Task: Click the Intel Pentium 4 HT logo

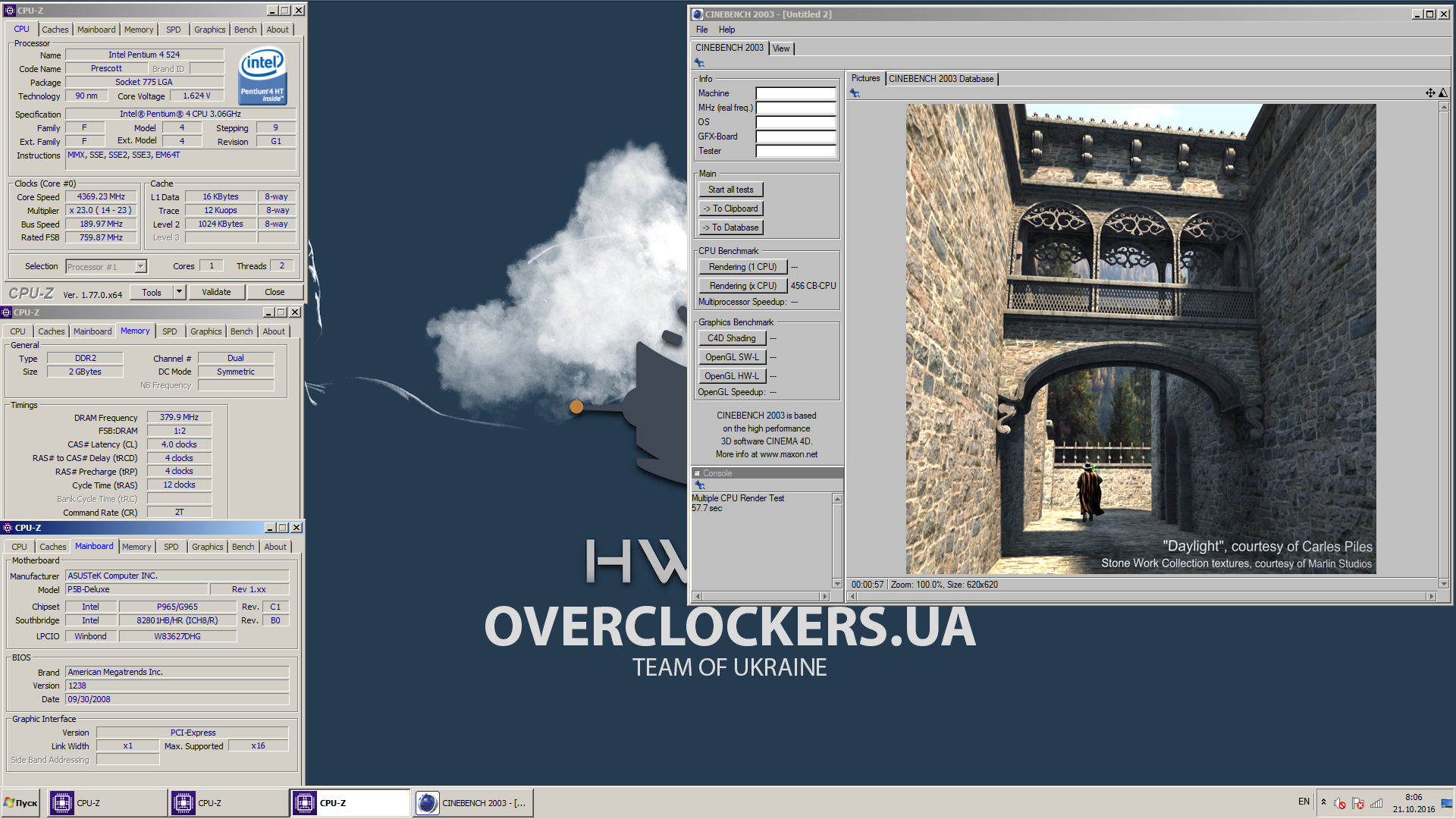Action: click(x=263, y=77)
